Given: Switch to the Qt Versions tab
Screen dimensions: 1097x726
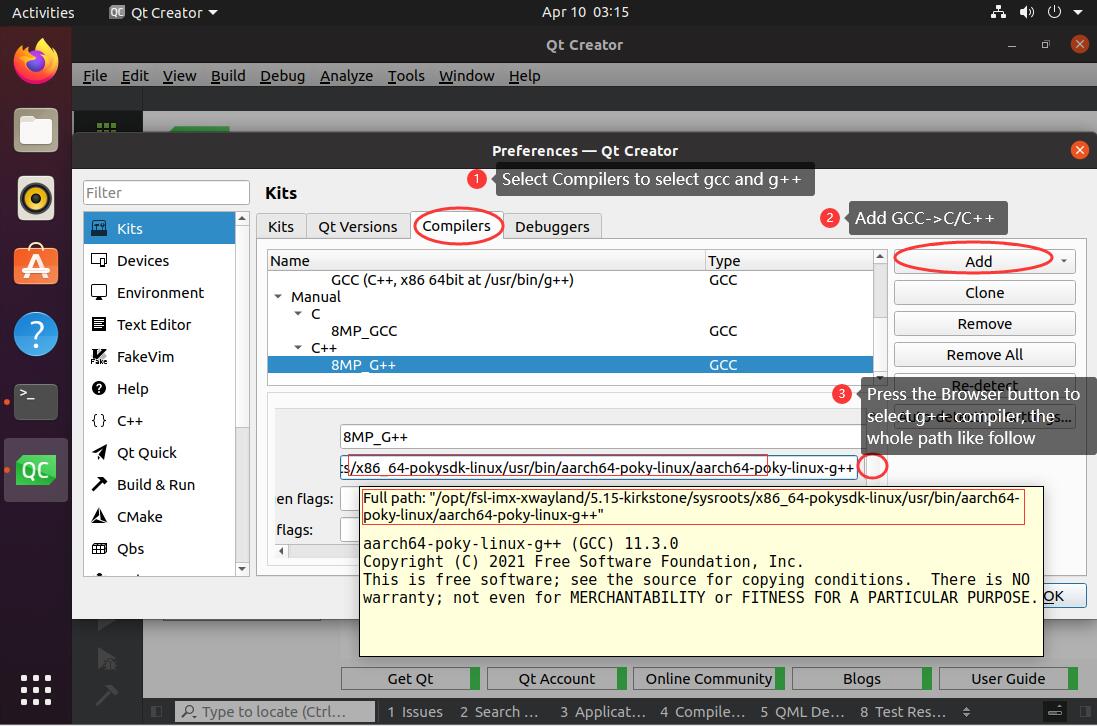Looking at the screenshot, I should click(358, 227).
